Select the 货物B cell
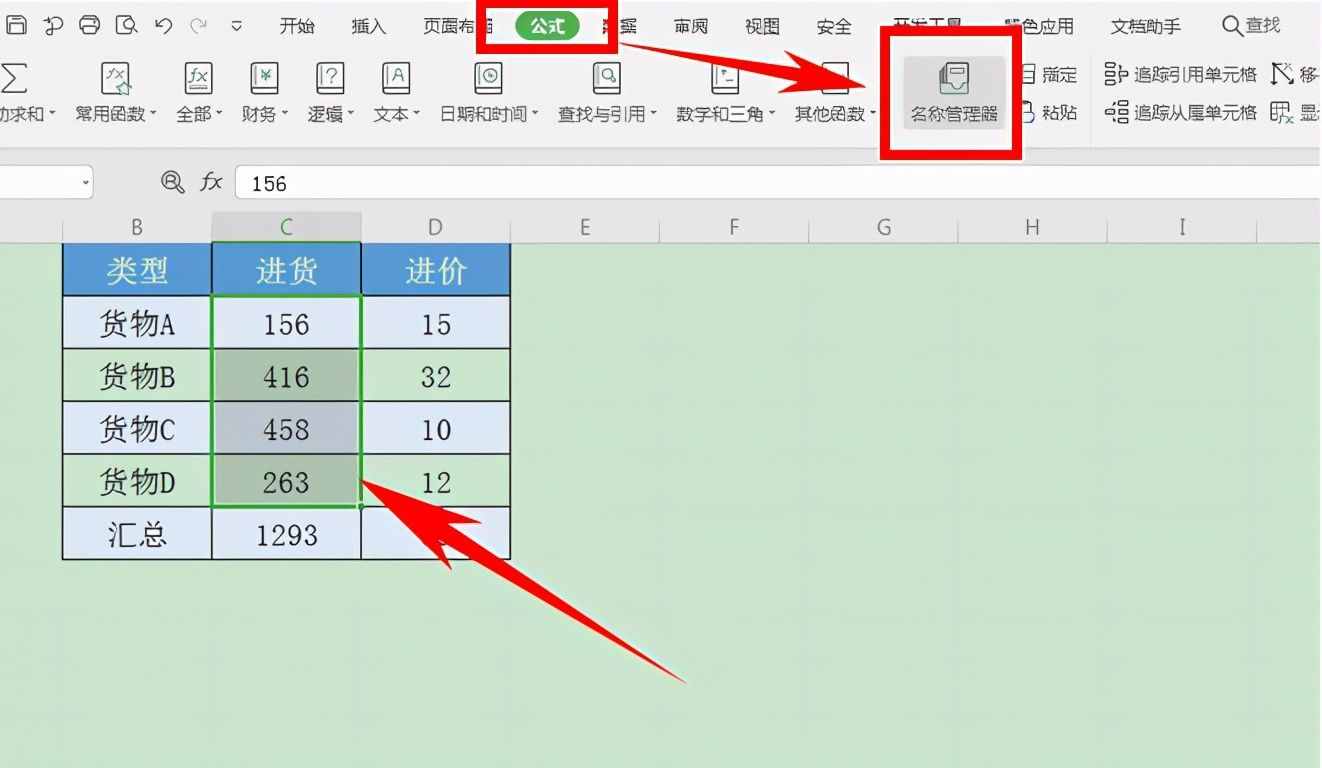The height and width of the screenshot is (768, 1322). pyautogui.click(x=137, y=376)
